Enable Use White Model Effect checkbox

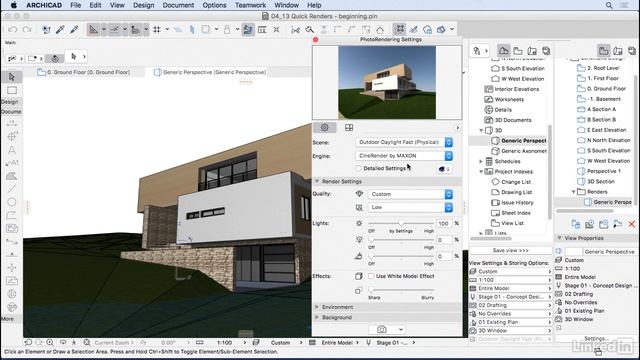[371, 276]
